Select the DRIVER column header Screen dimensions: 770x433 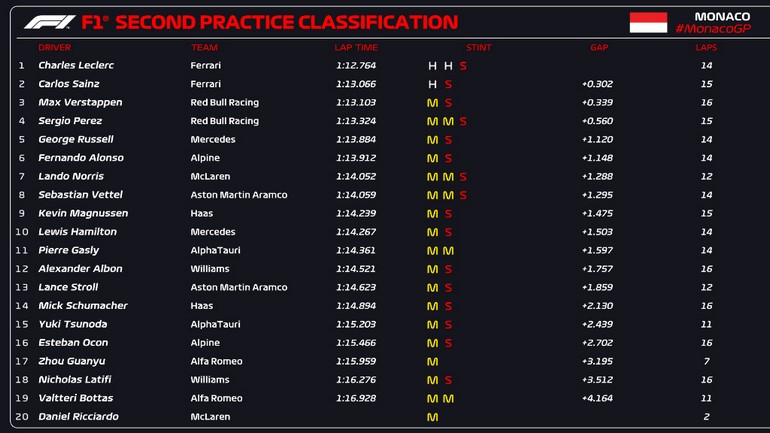54,47
